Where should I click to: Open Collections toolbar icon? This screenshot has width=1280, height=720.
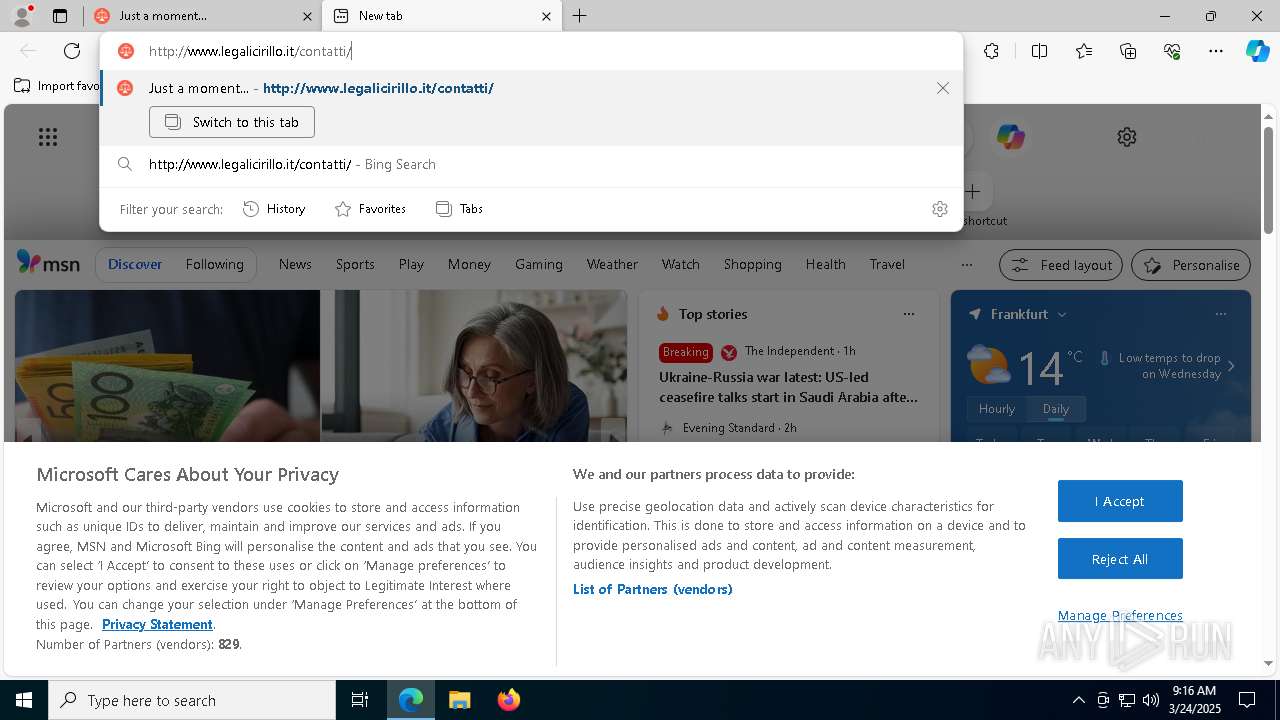[1128, 51]
